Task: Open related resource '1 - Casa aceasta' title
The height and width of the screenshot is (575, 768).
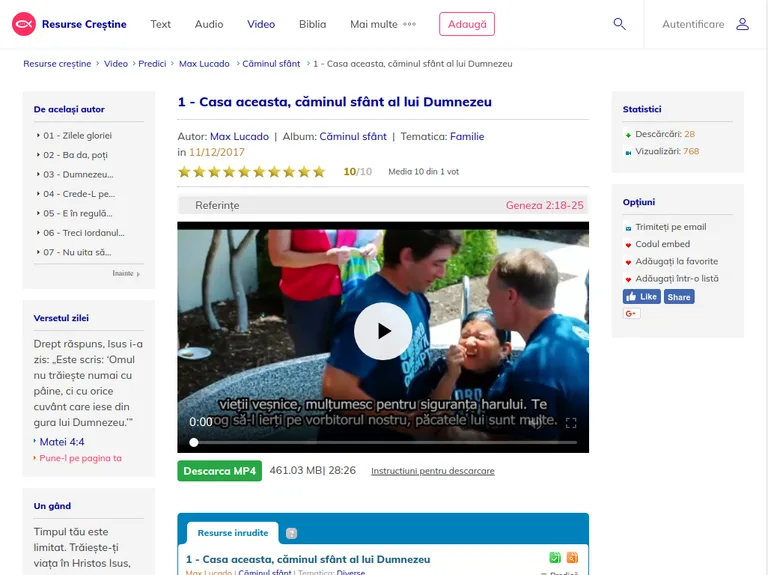Action: click(308, 559)
